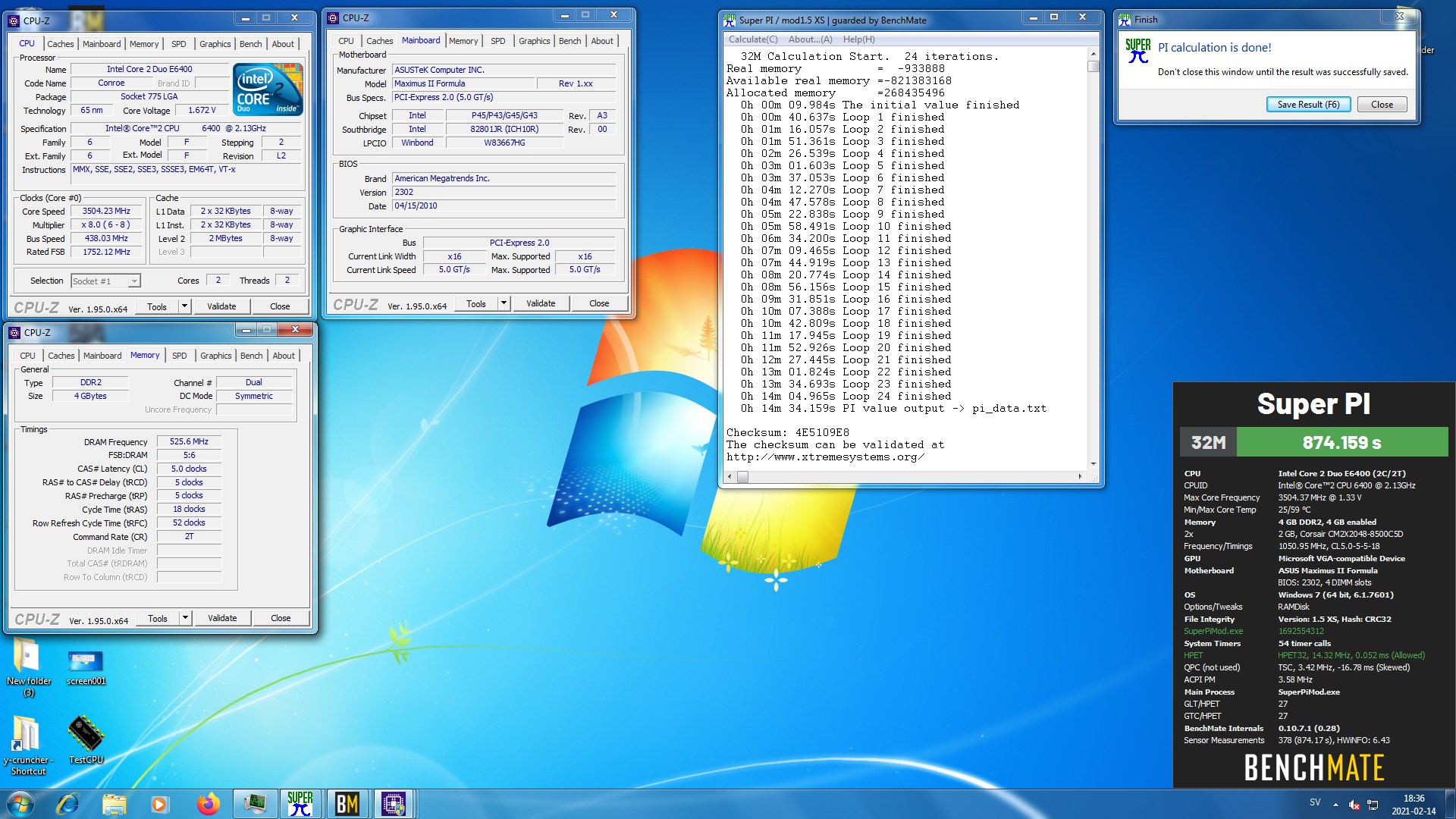Select BenchMate BM taskbar icon
This screenshot has height=819, width=1456.
click(347, 804)
